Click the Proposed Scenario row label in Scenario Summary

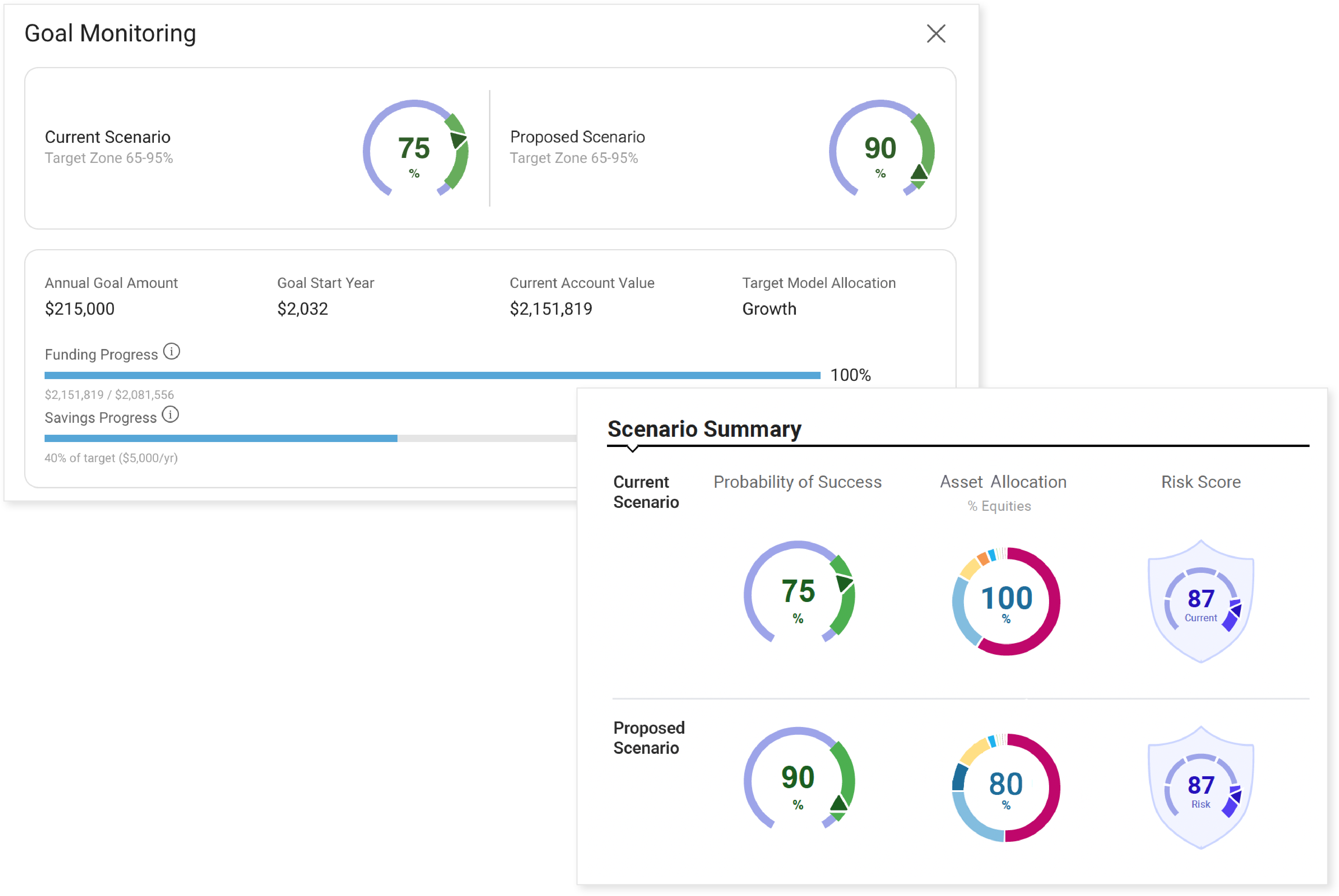click(x=649, y=738)
